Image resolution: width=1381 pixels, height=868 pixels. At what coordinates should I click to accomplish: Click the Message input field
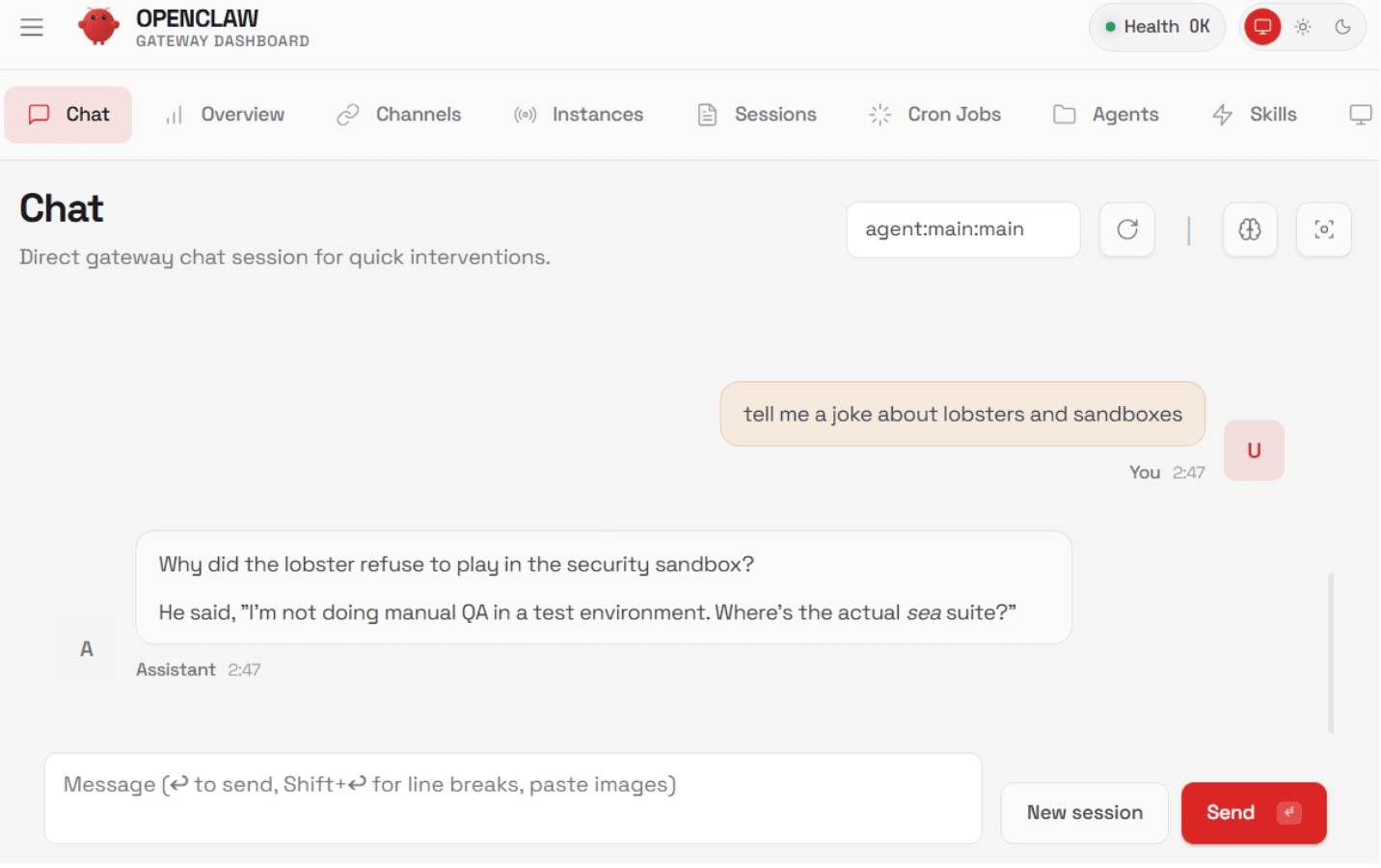click(x=512, y=799)
